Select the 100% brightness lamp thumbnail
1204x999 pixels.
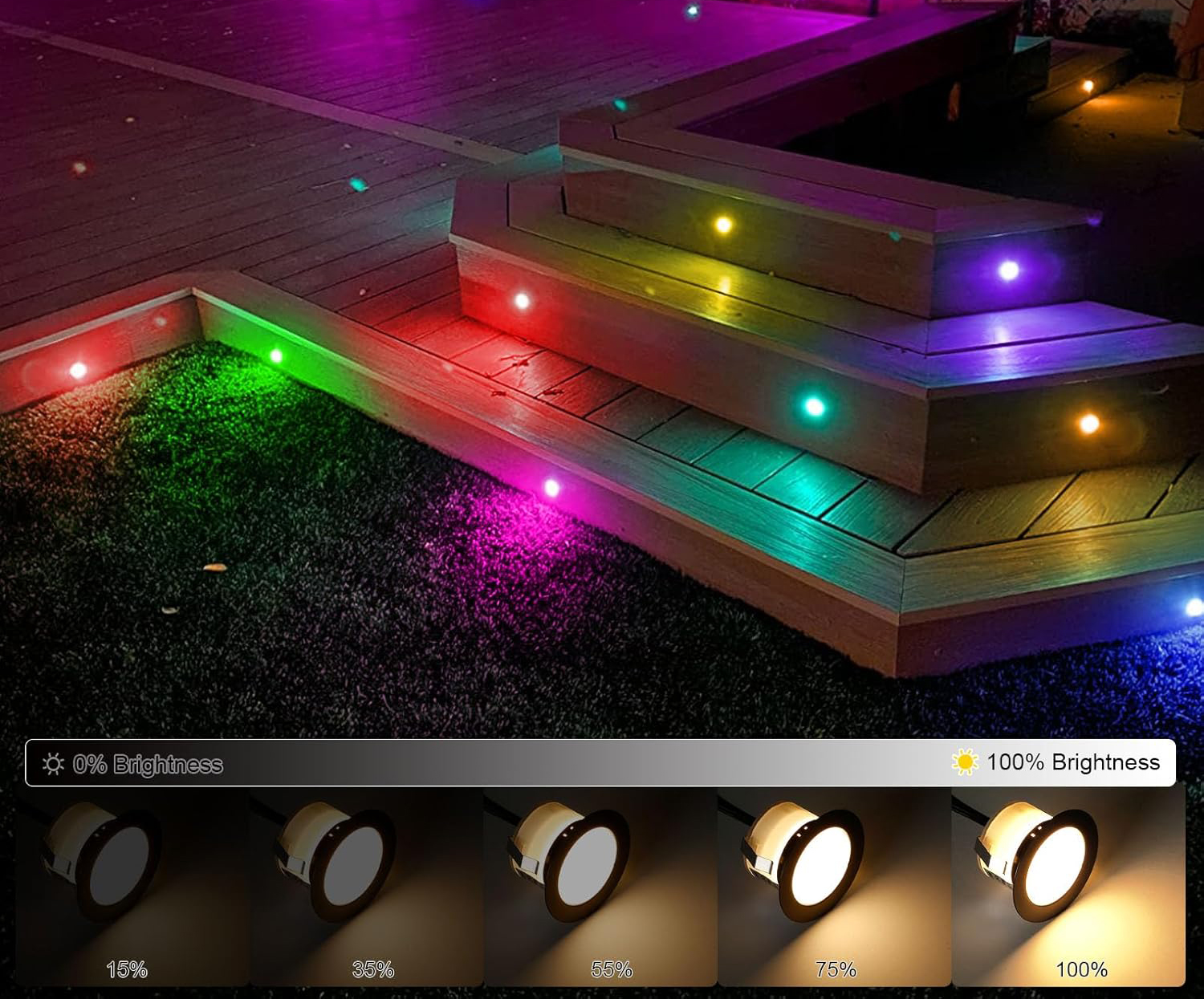click(1068, 887)
